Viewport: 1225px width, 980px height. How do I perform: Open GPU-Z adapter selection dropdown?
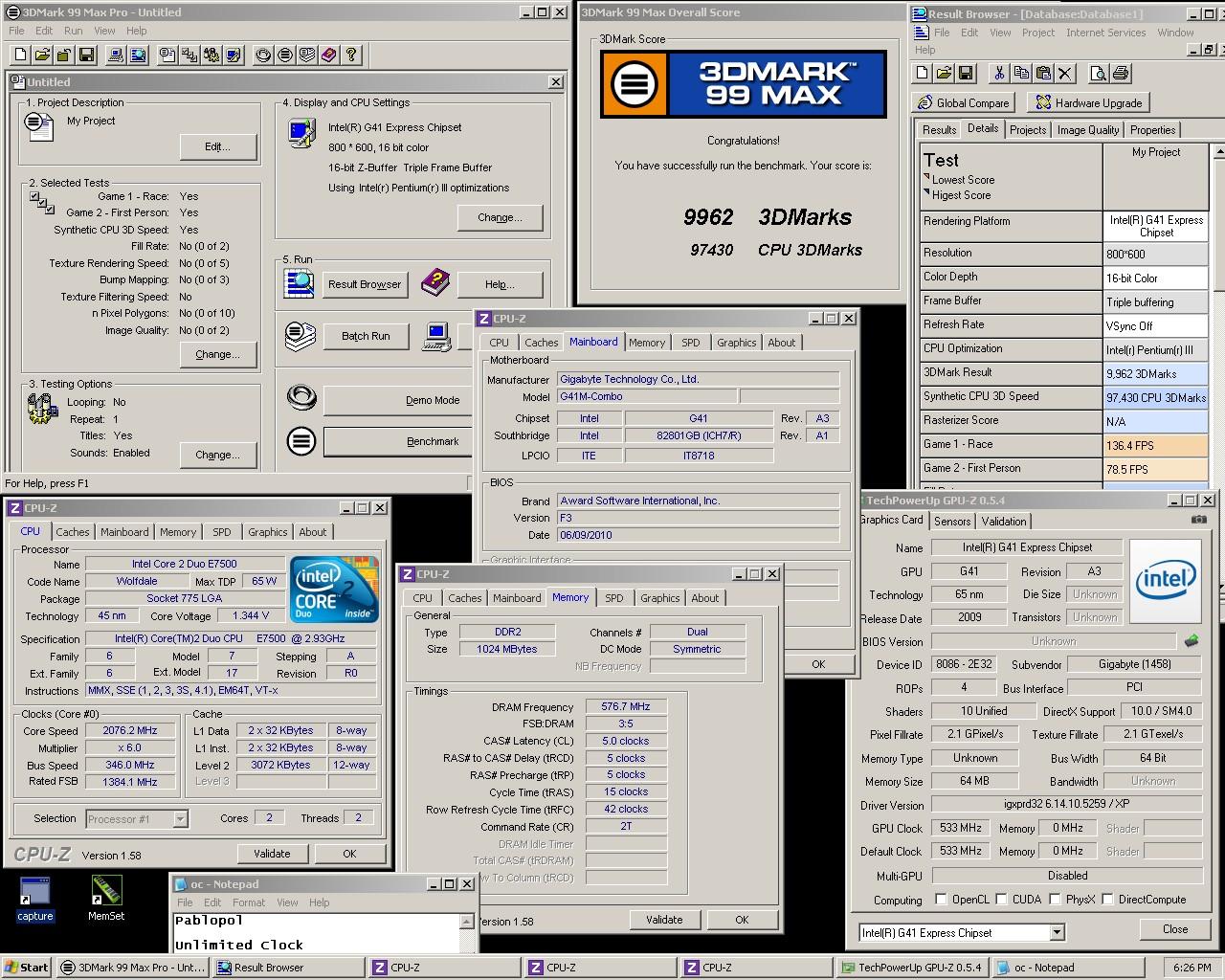pos(1057,932)
